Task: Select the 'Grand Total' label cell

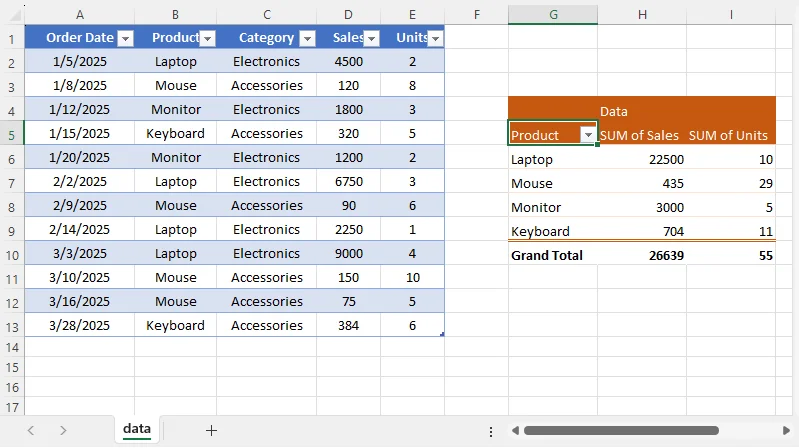Action: [553, 255]
